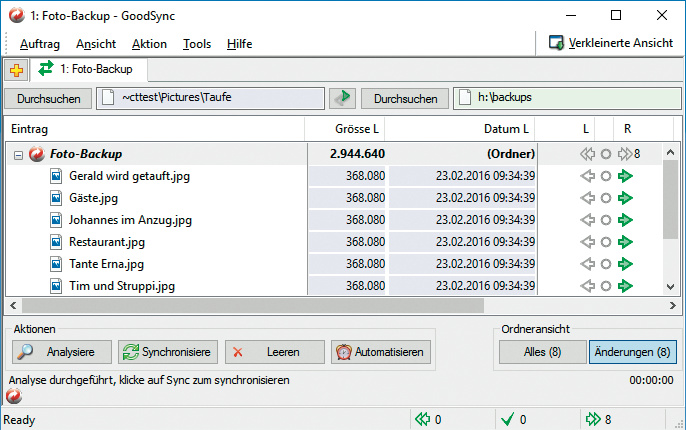Click the GoodSync icon below the status message
The image size is (686, 430).
click(x=14, y=396)
